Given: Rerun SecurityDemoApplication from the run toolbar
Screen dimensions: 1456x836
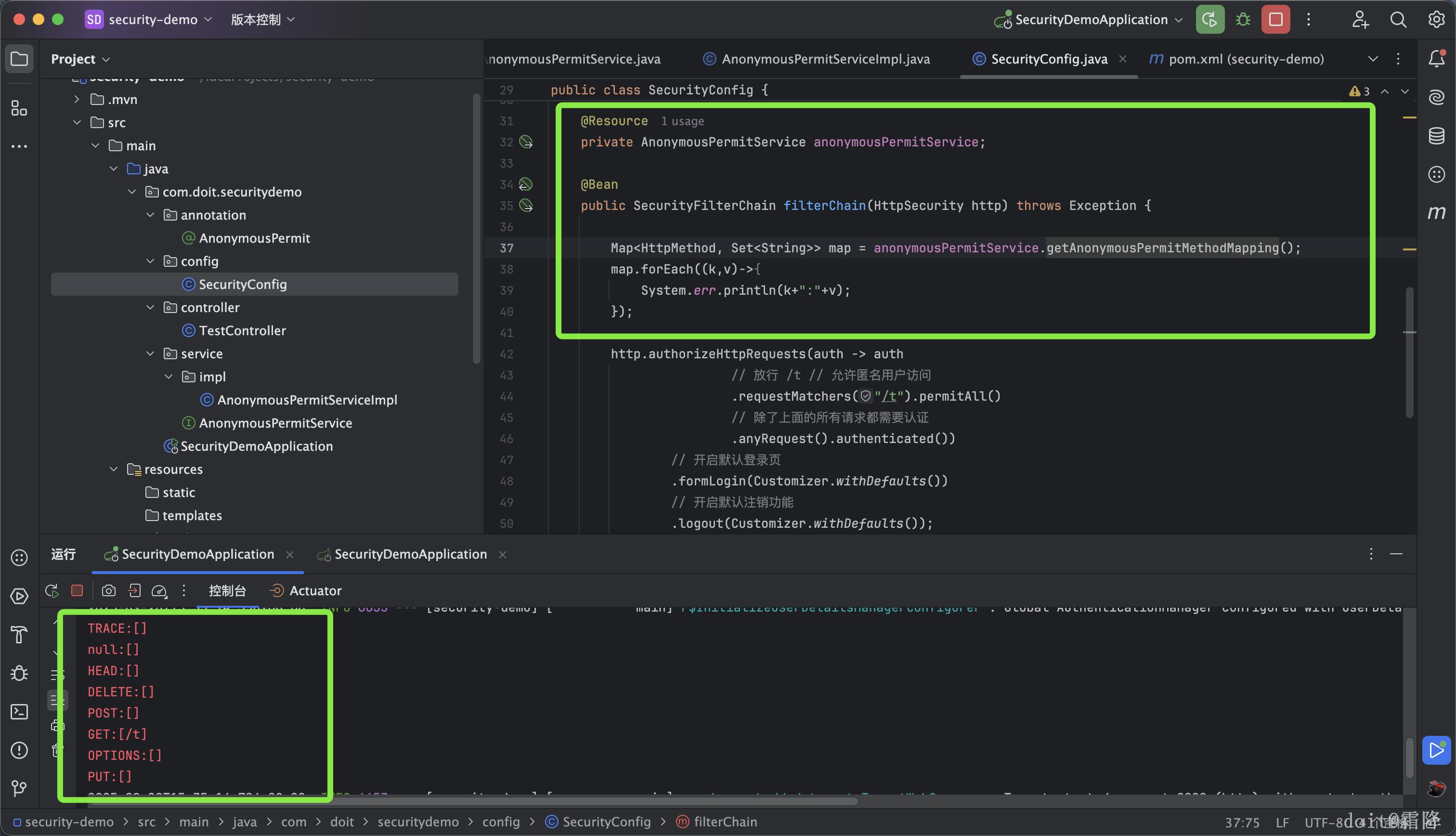Looking at the screenshot, I should tap(52, 591).
